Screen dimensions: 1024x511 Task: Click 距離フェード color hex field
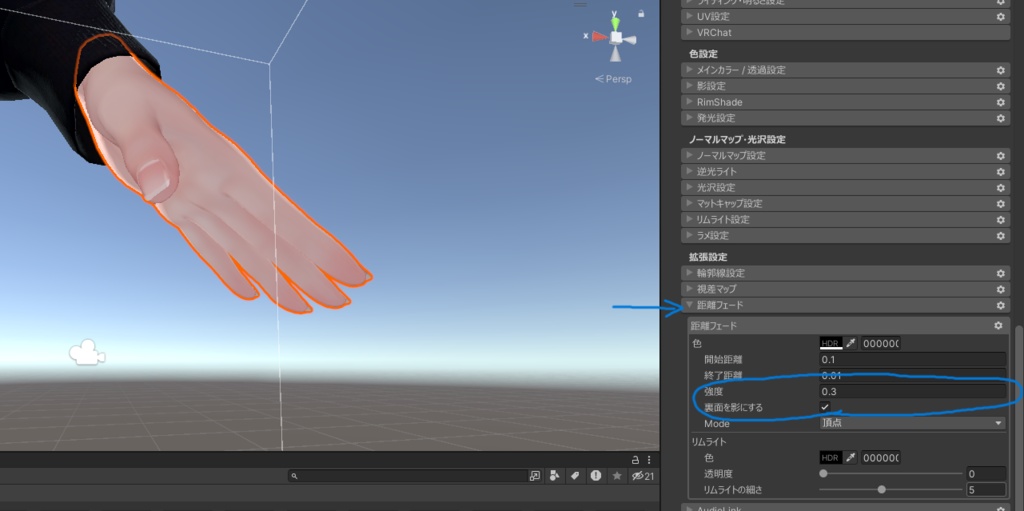tap(880, 344)
